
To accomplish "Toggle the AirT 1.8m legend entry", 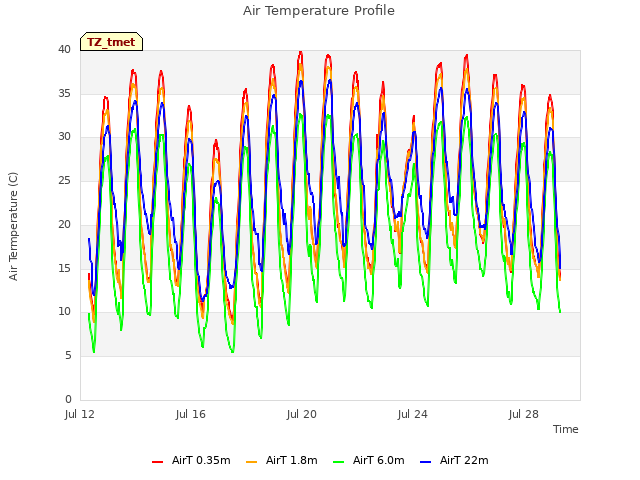I will click(282, 460).
